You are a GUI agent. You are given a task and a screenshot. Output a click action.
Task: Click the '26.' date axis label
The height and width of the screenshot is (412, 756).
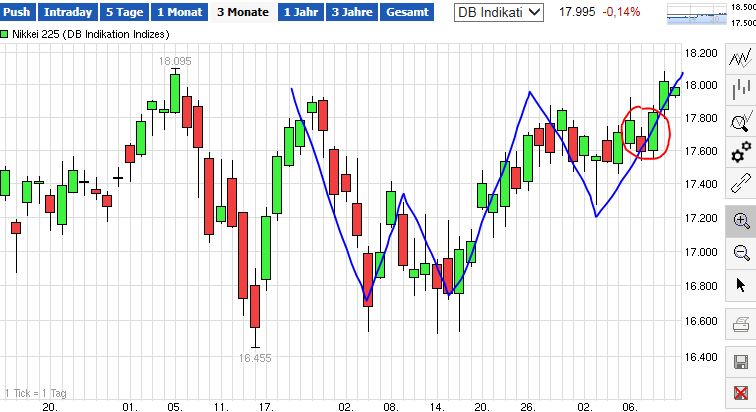point(528,407)
